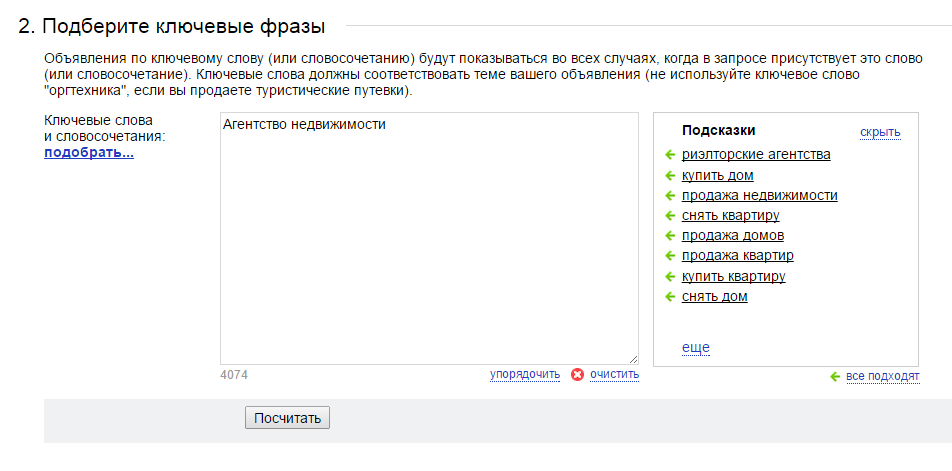Show more hints via еще
Image resolution: width=952 pixels, height=471 pixels.
[x=696, y=348]
